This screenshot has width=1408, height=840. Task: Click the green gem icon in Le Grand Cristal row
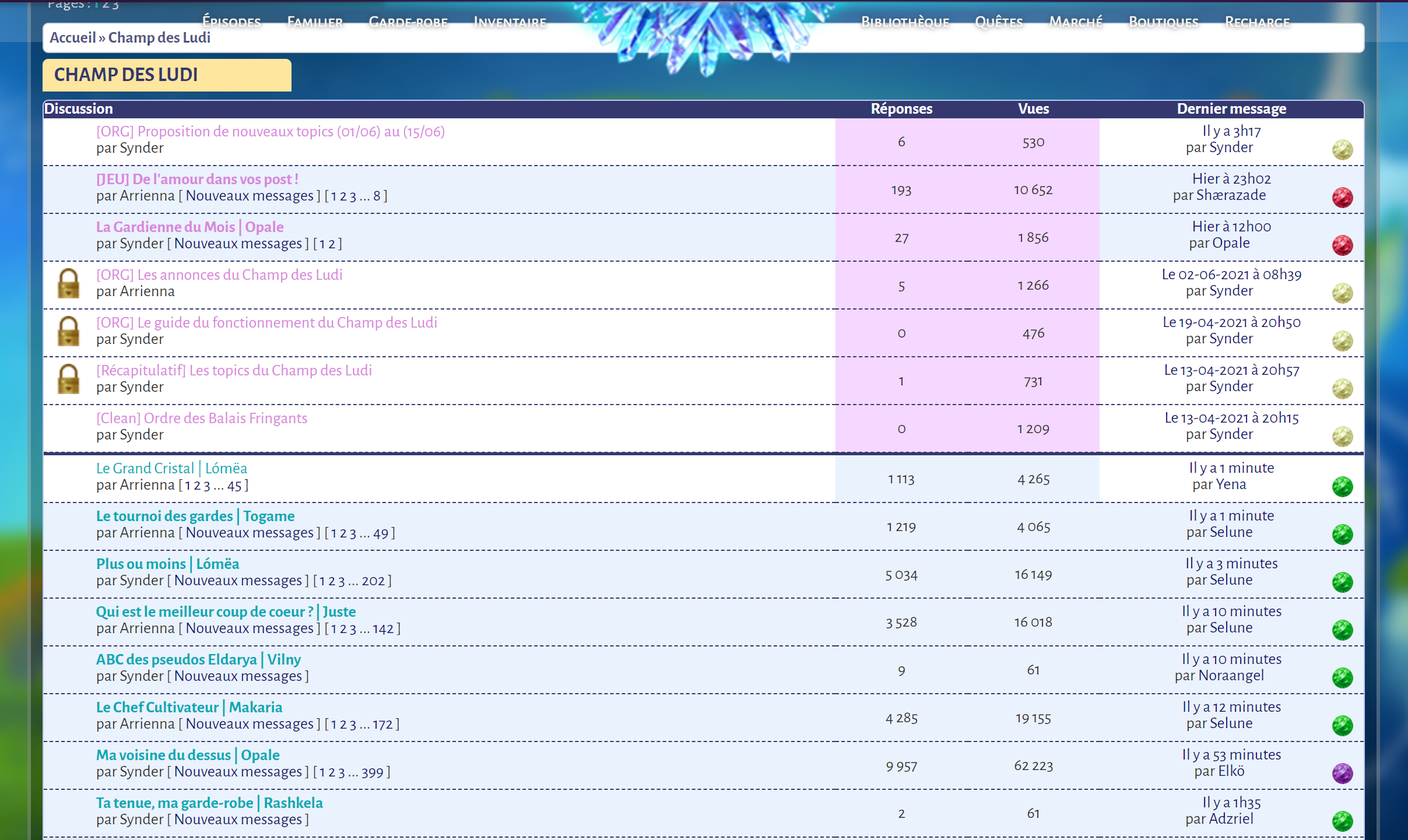point(1342,487)
